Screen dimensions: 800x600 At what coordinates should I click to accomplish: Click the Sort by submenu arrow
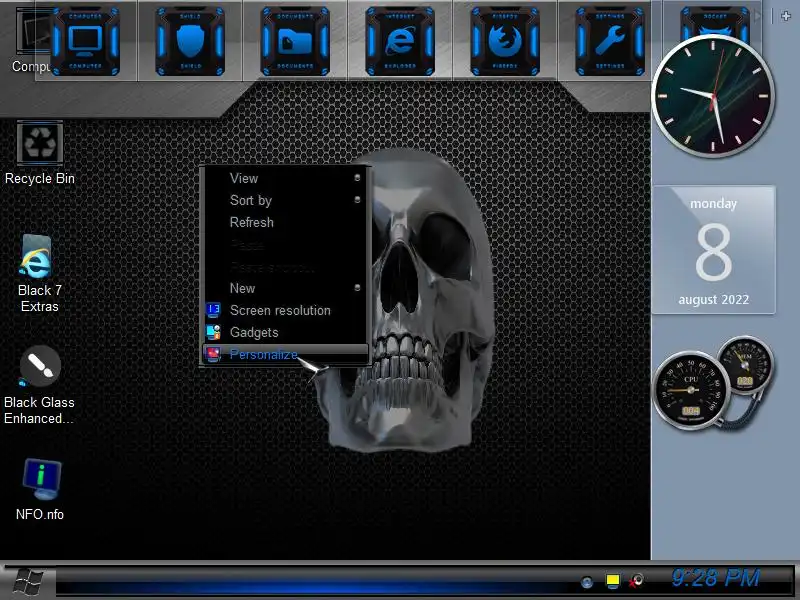[x=357, y=200]
